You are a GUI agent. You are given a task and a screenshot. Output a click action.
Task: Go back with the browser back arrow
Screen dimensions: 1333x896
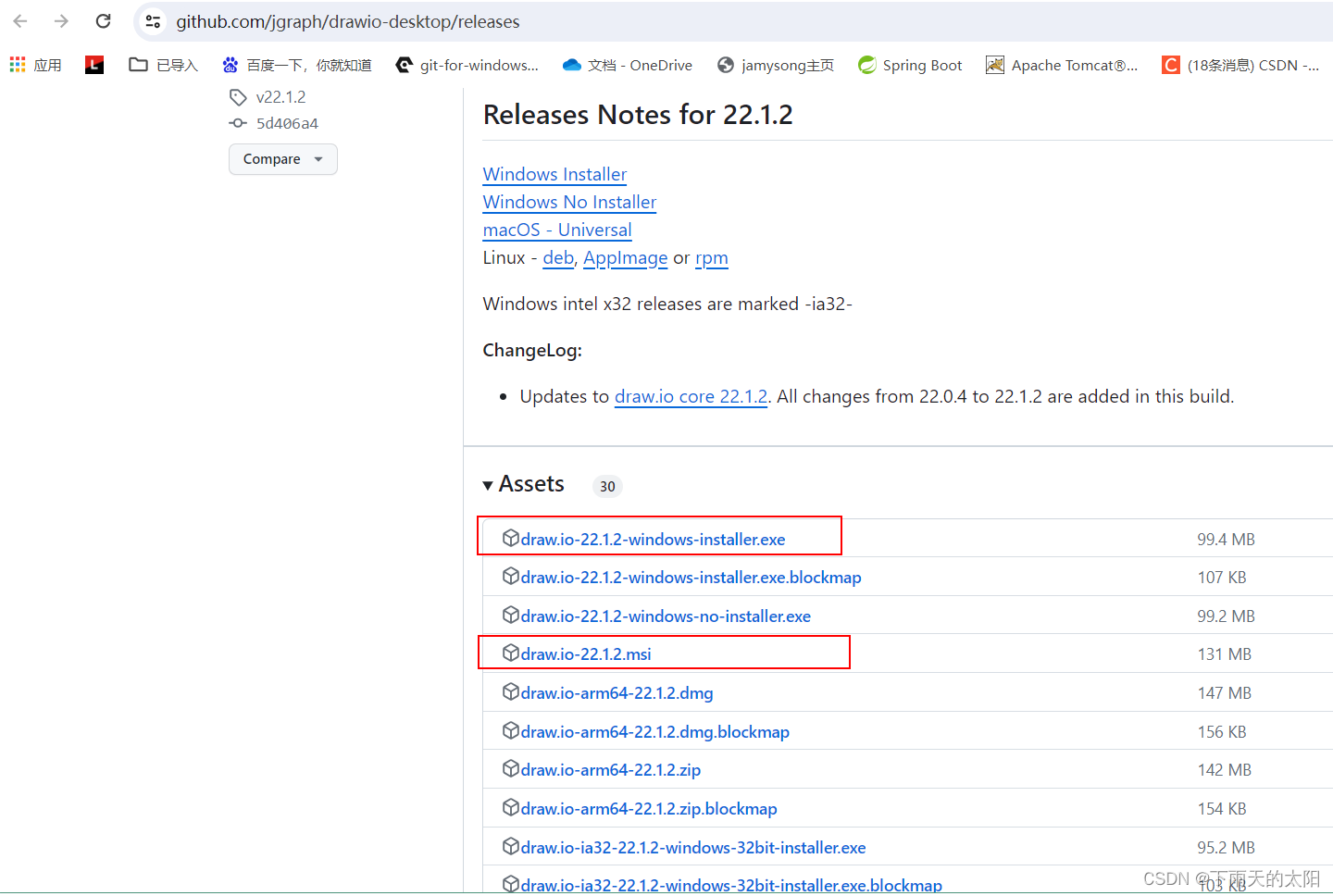click(x=20, y=20)
